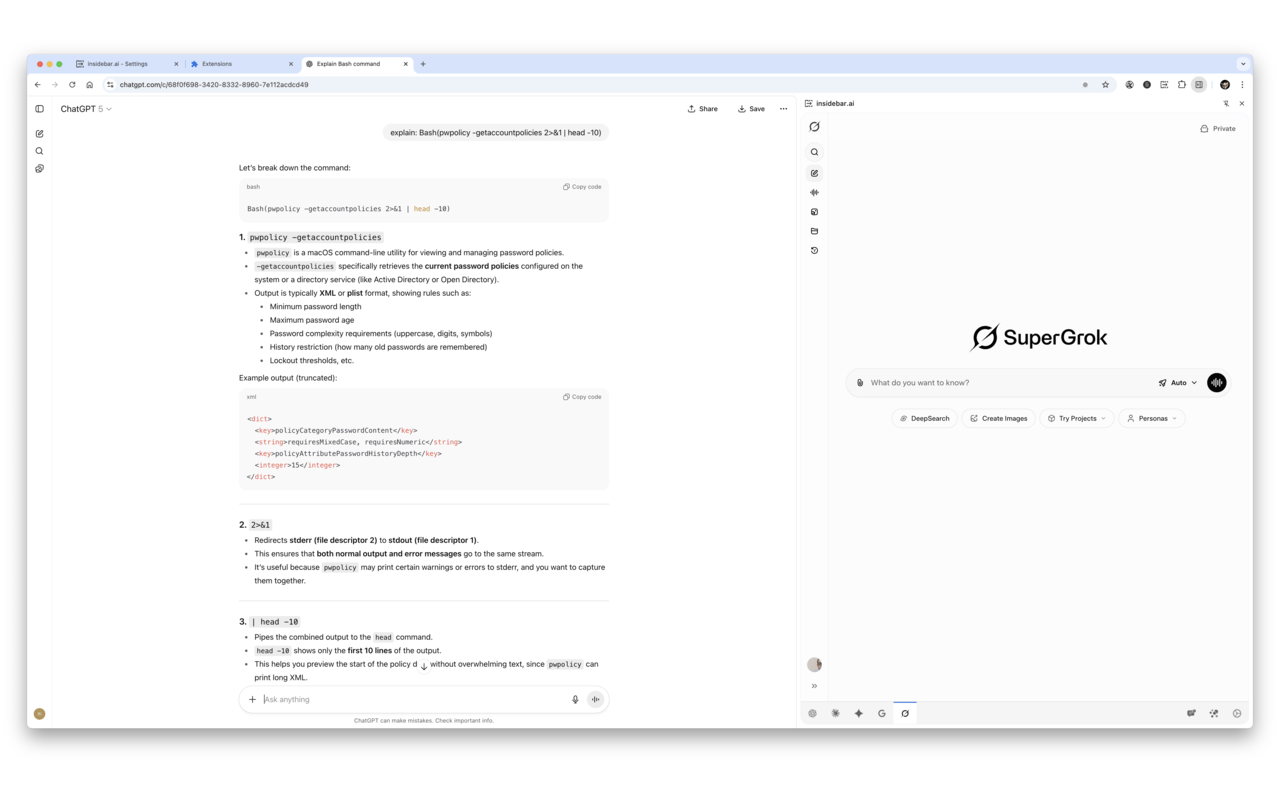Click the Grok voice waveform icon
Viewport: 1280px width, 800px height.
click(814, 192)
